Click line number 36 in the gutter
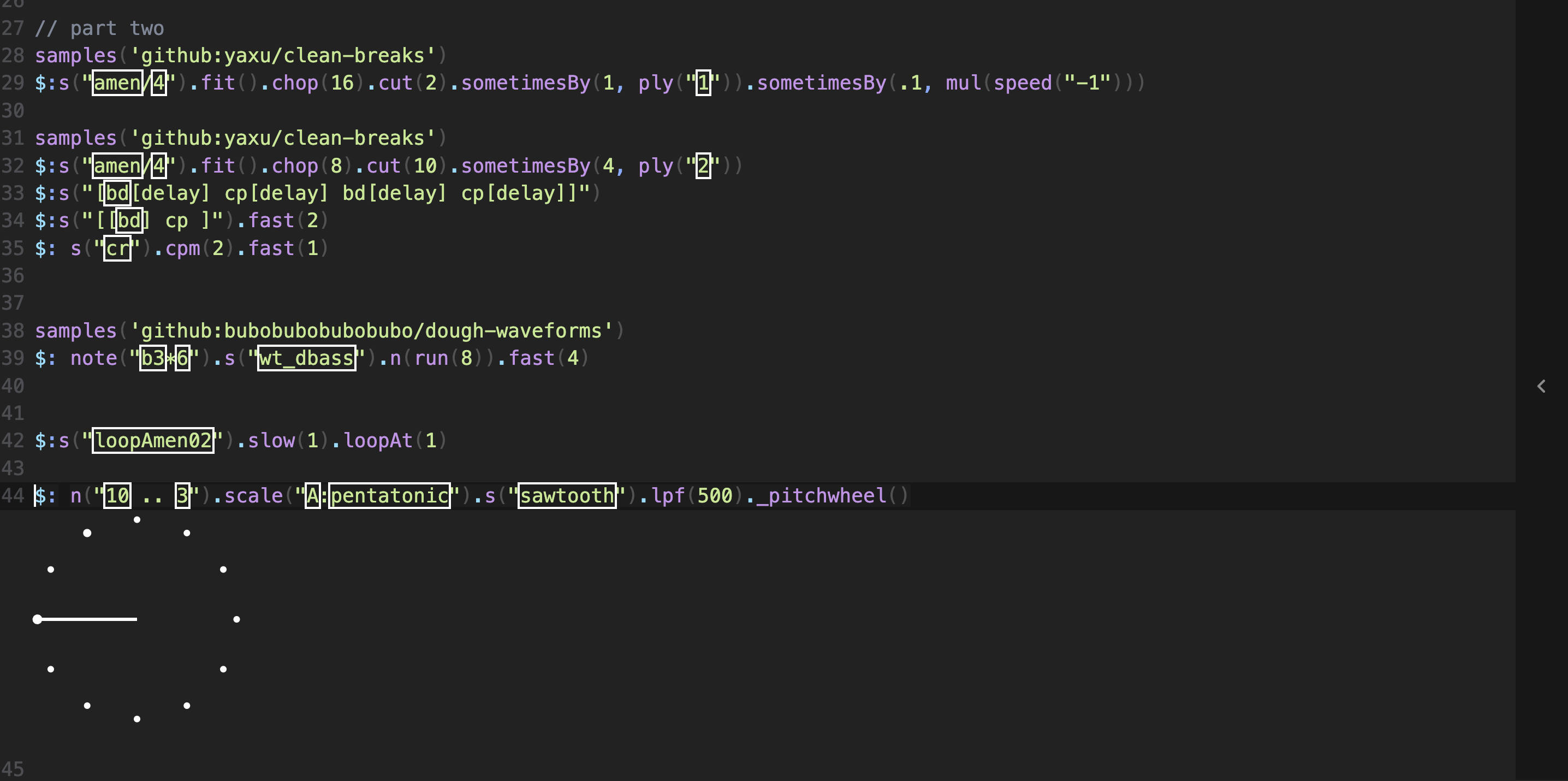This screenshot has width=1568, height=781. pyautogui.click(x=12, y=276)
